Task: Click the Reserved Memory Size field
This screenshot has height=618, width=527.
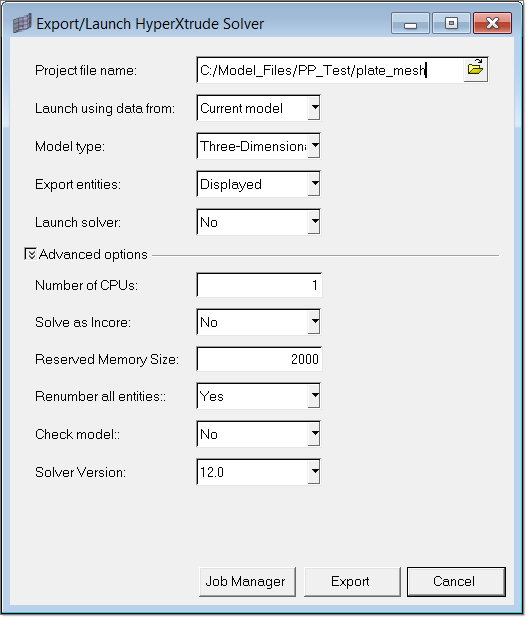Action: click(x=259, y=359)
